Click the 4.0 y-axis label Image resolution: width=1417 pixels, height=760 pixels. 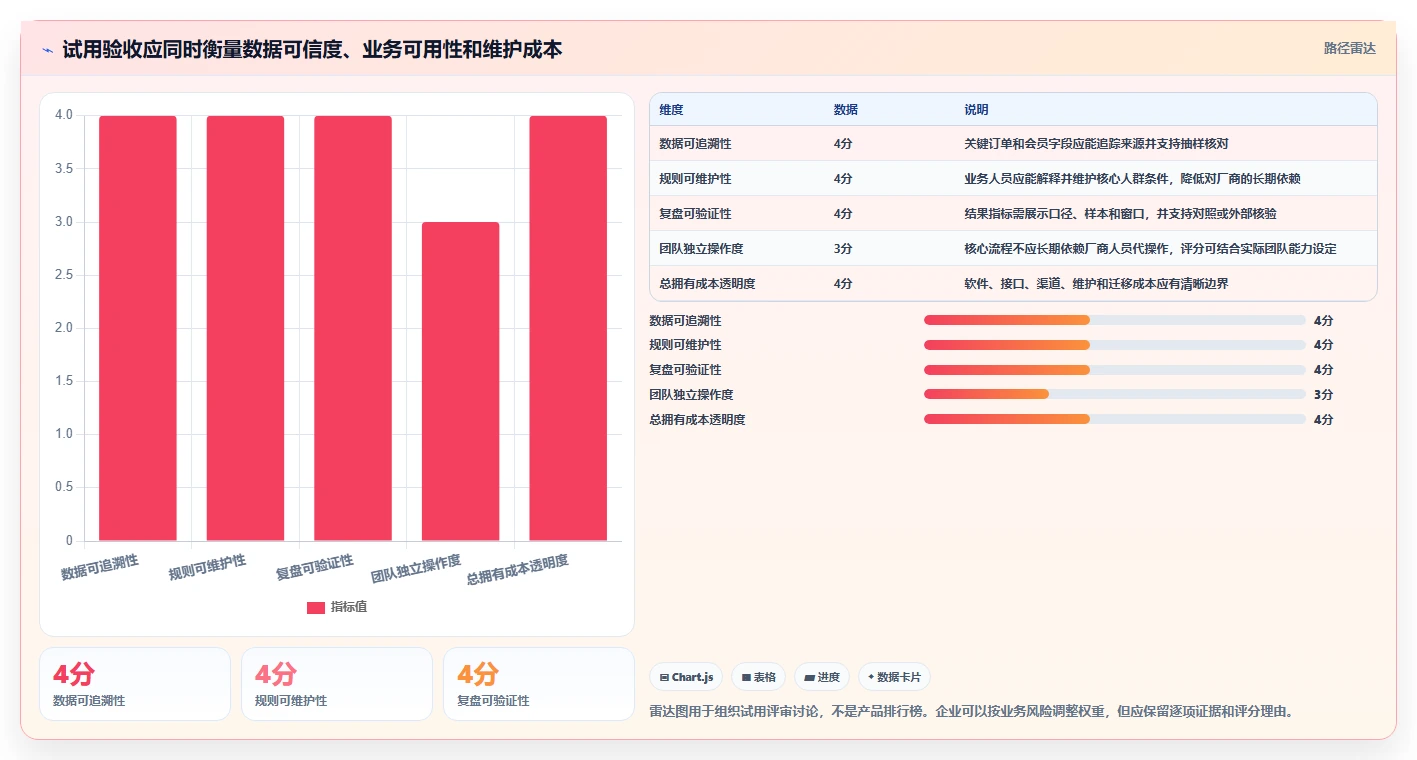click(x=64, y=115)
